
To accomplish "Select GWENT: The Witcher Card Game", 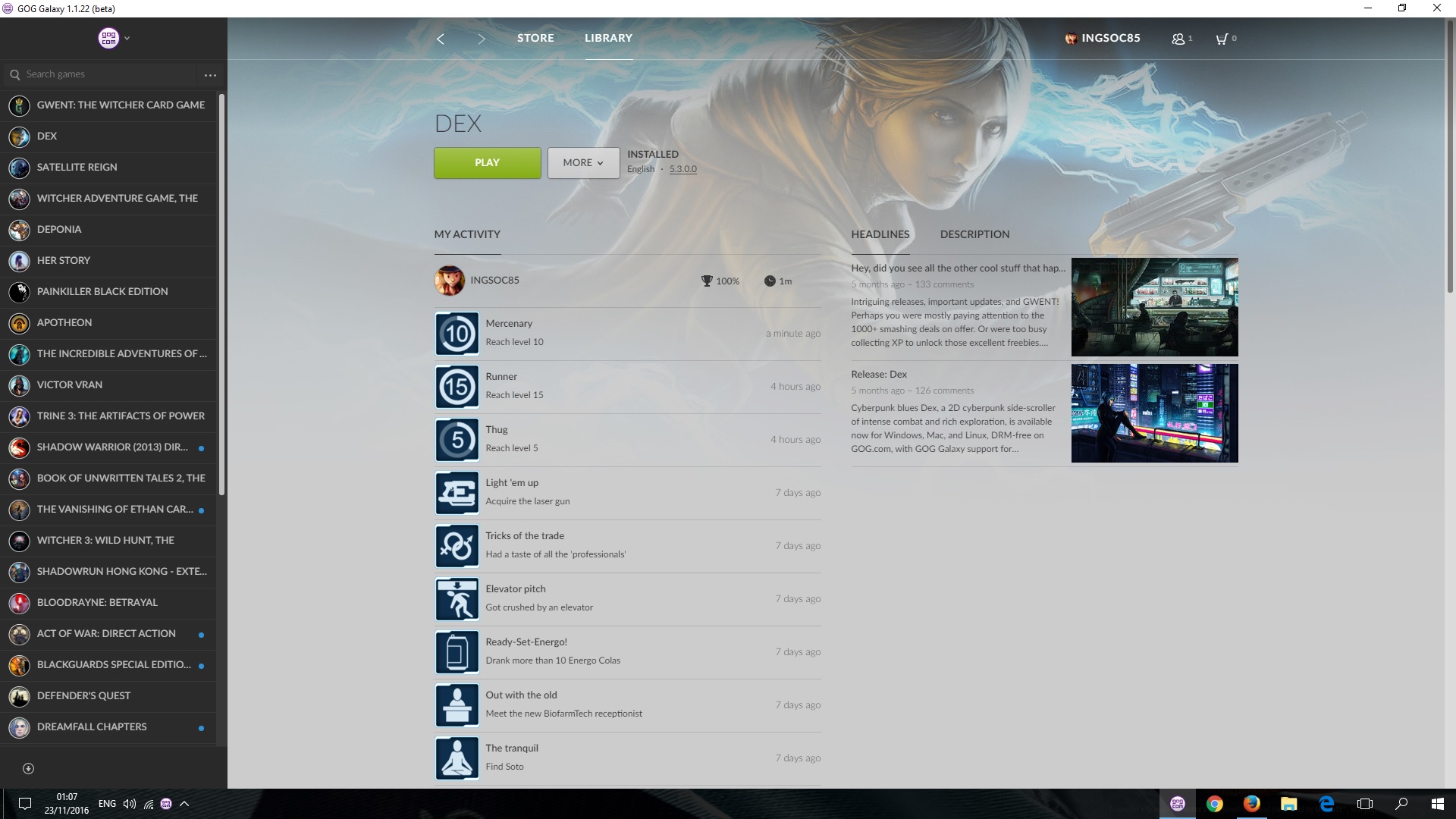I will pyautogui.click(x=109, y=105).
